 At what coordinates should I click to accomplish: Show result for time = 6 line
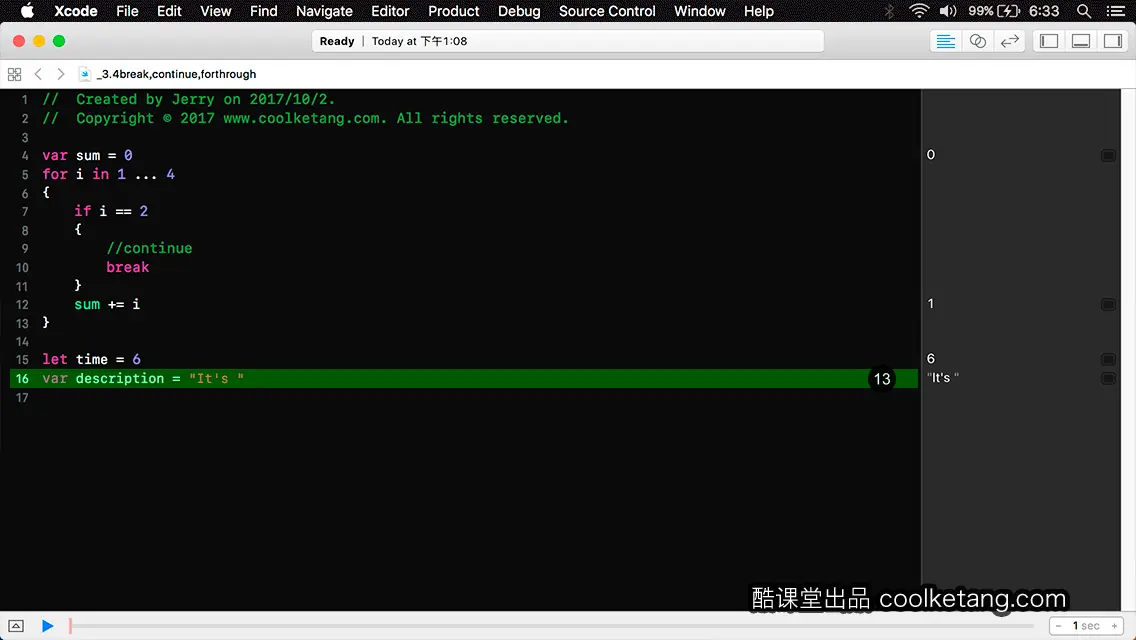[x=1108, y=360]
